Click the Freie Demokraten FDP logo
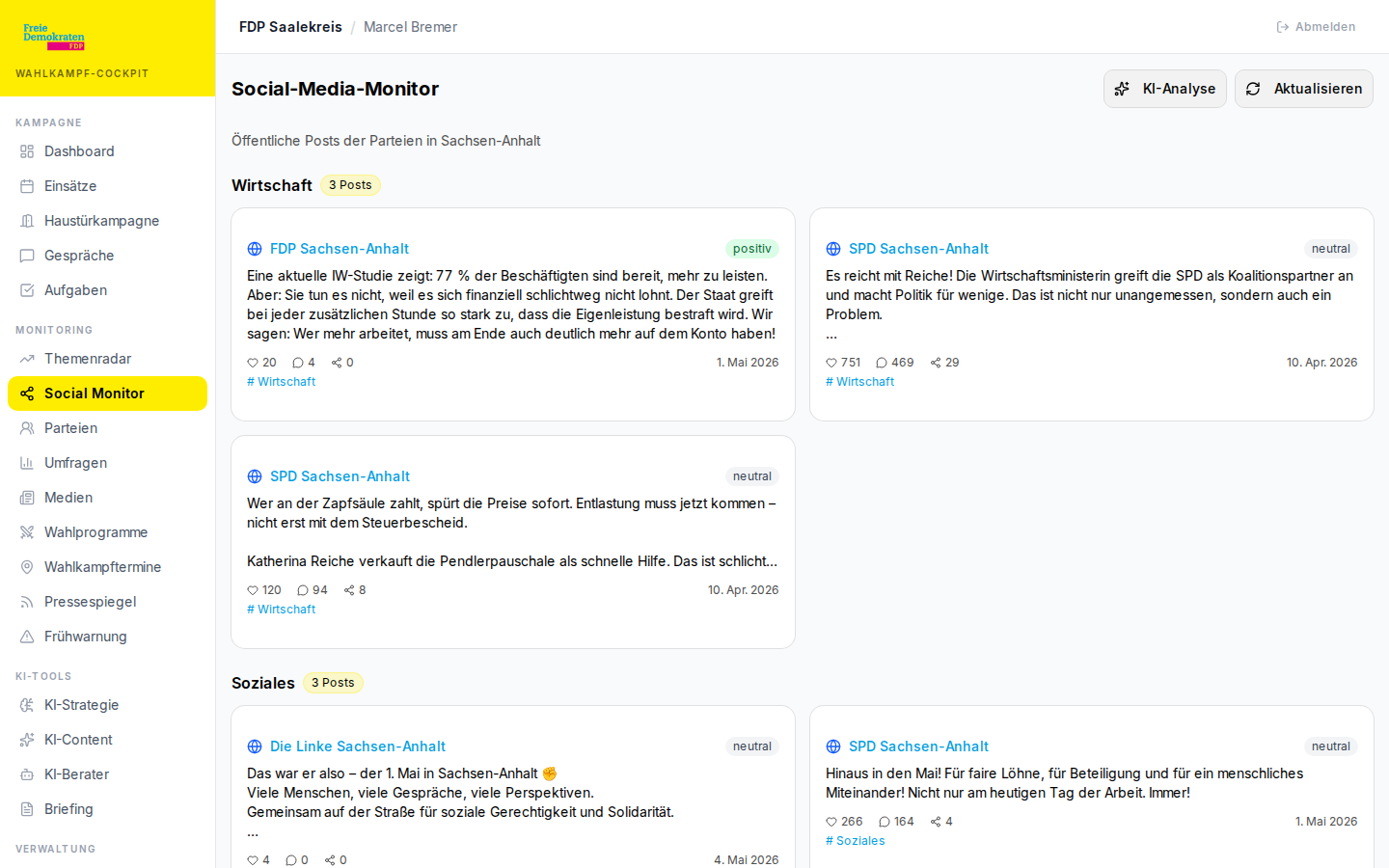 [54, 37]
